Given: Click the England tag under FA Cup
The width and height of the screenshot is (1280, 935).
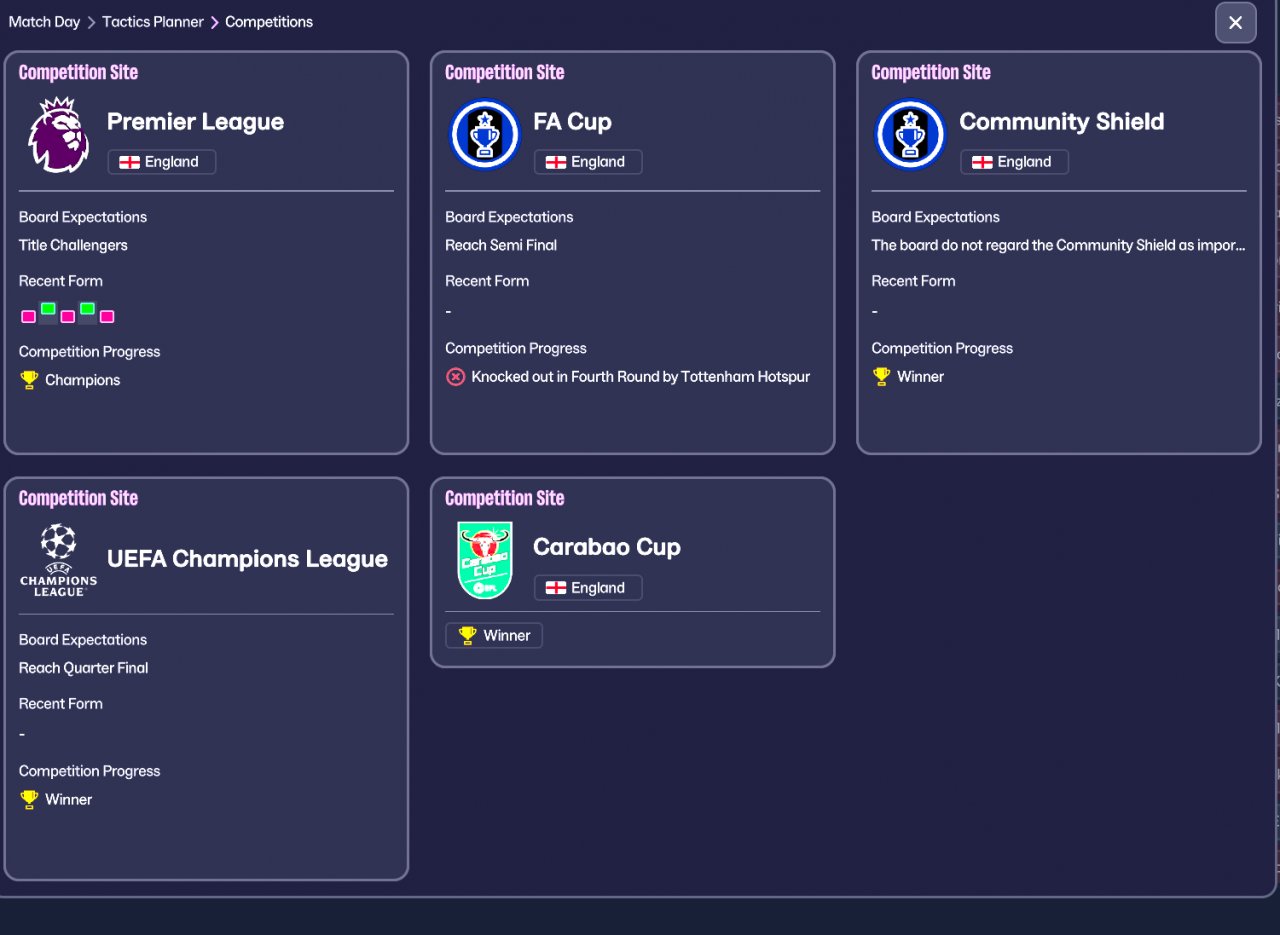Looking at the screenshot, I should pos(587,162).
